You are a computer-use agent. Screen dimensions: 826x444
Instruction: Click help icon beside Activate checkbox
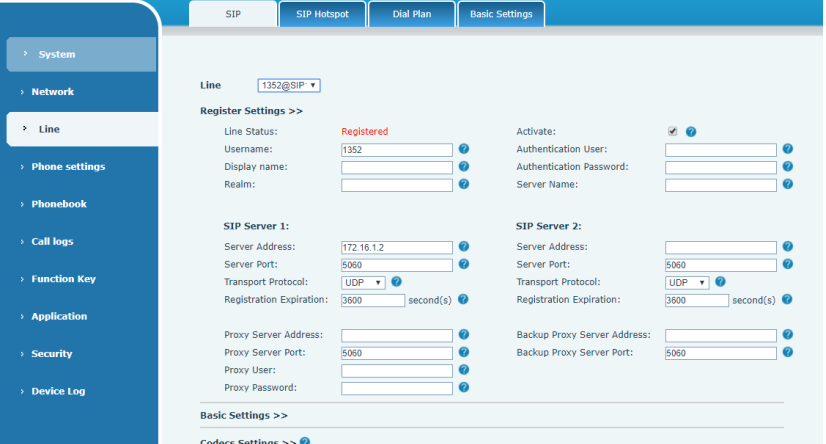691,132
